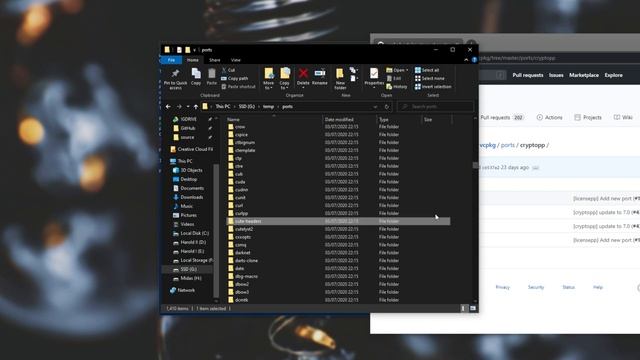Click Pull requests in GitHub header
Screen dimensions: 640x360
coord(528,75)
